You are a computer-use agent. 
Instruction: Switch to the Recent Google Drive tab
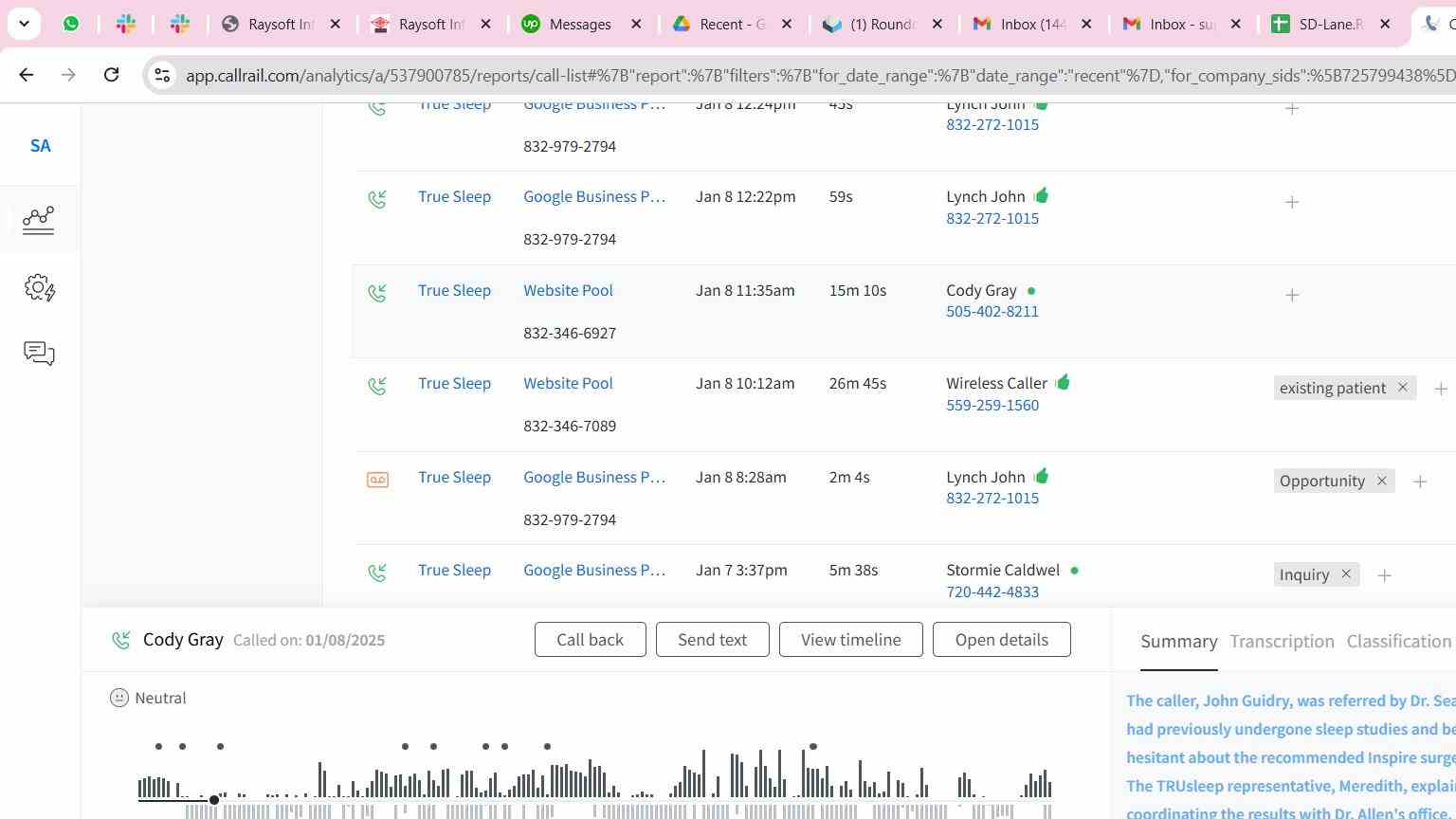733,24
